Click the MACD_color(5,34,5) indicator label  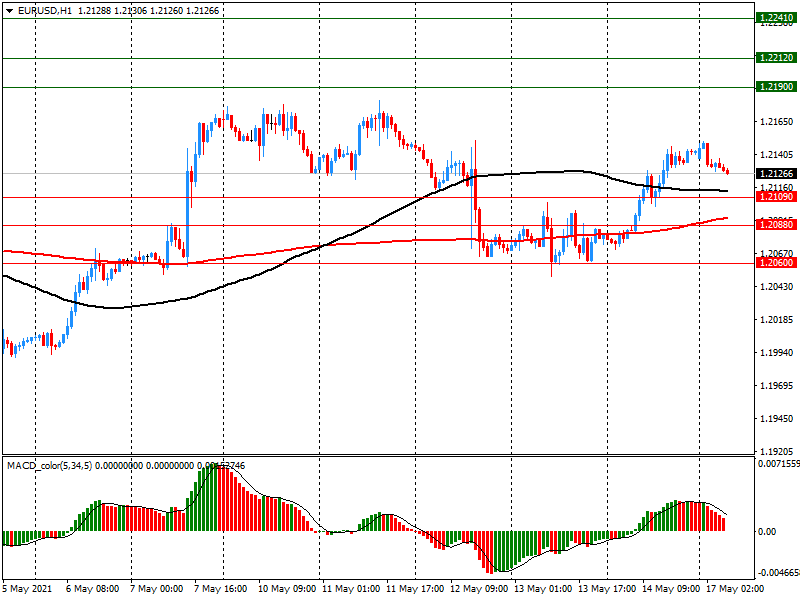[49, 466]
